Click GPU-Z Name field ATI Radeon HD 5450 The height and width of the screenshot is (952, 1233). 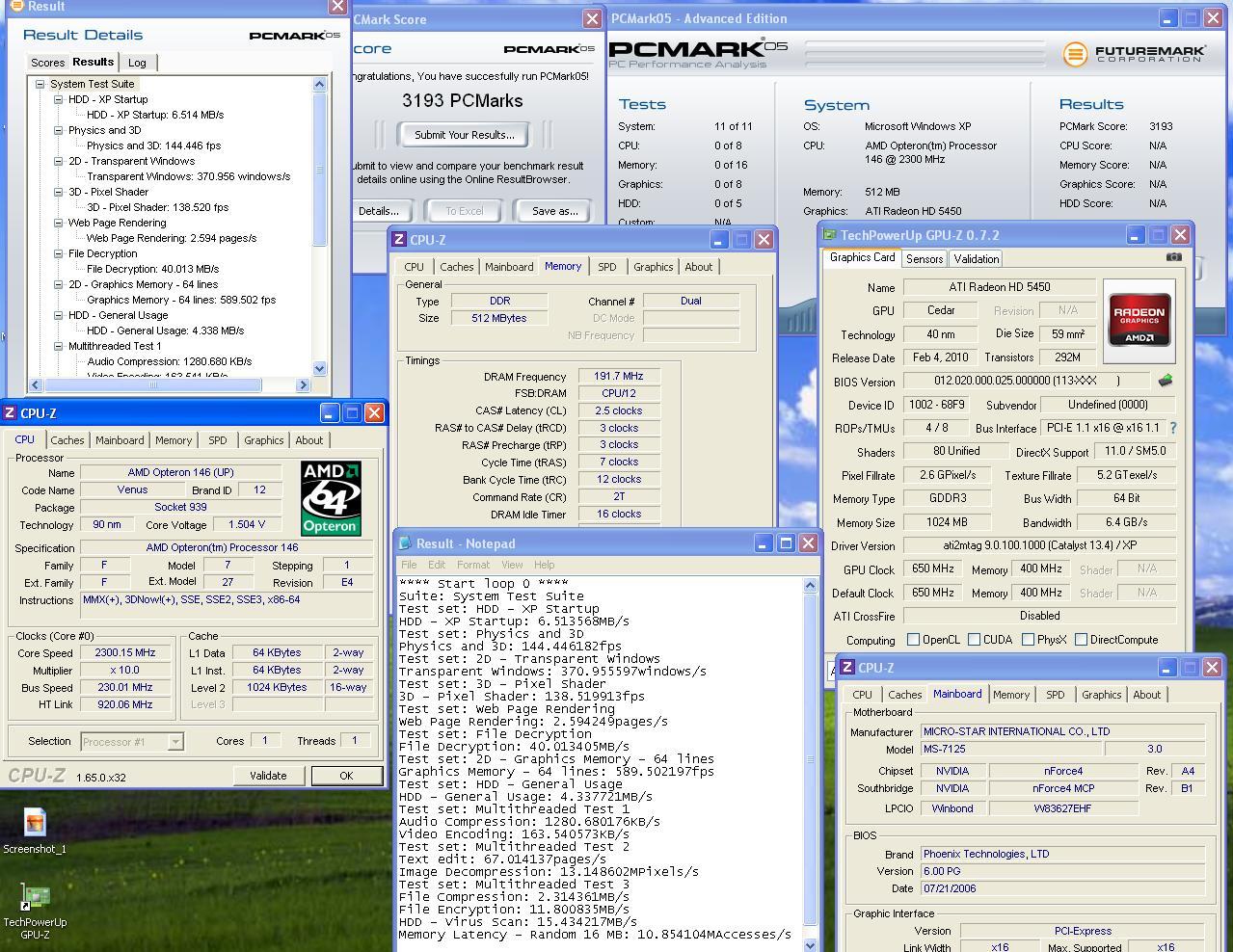[x=999, y=287]
